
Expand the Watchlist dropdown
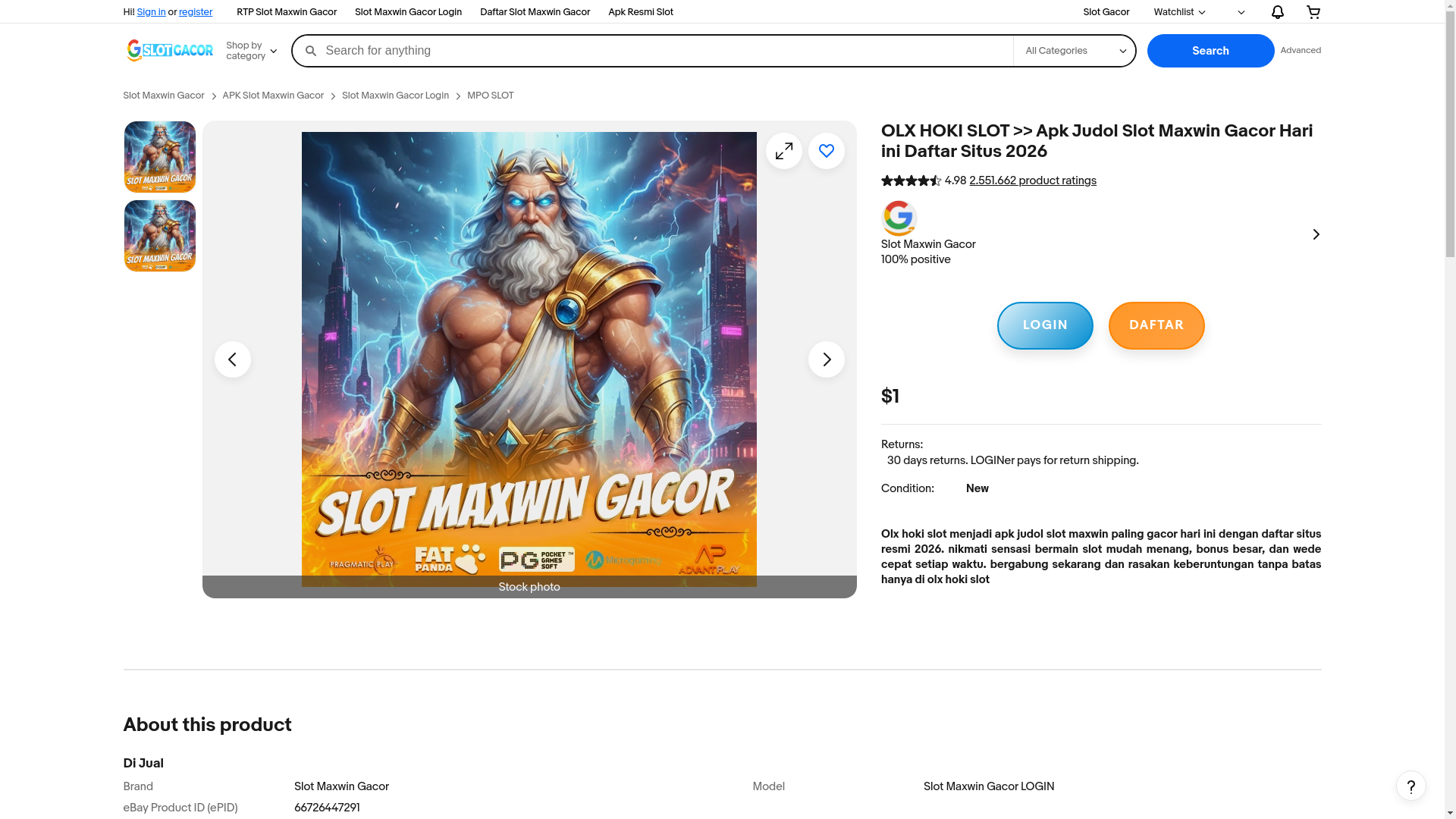(1179, 12)
